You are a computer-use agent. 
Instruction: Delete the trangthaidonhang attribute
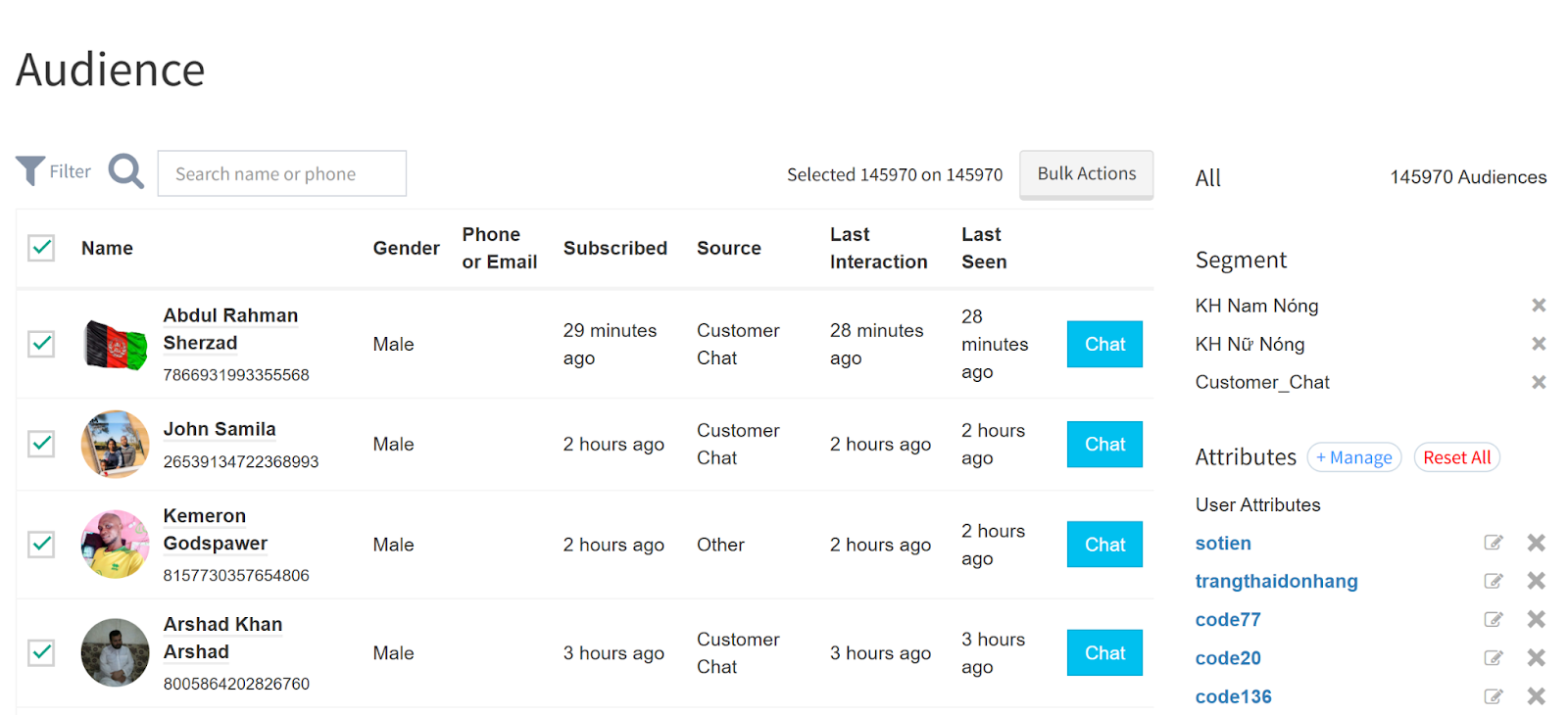1537,581
